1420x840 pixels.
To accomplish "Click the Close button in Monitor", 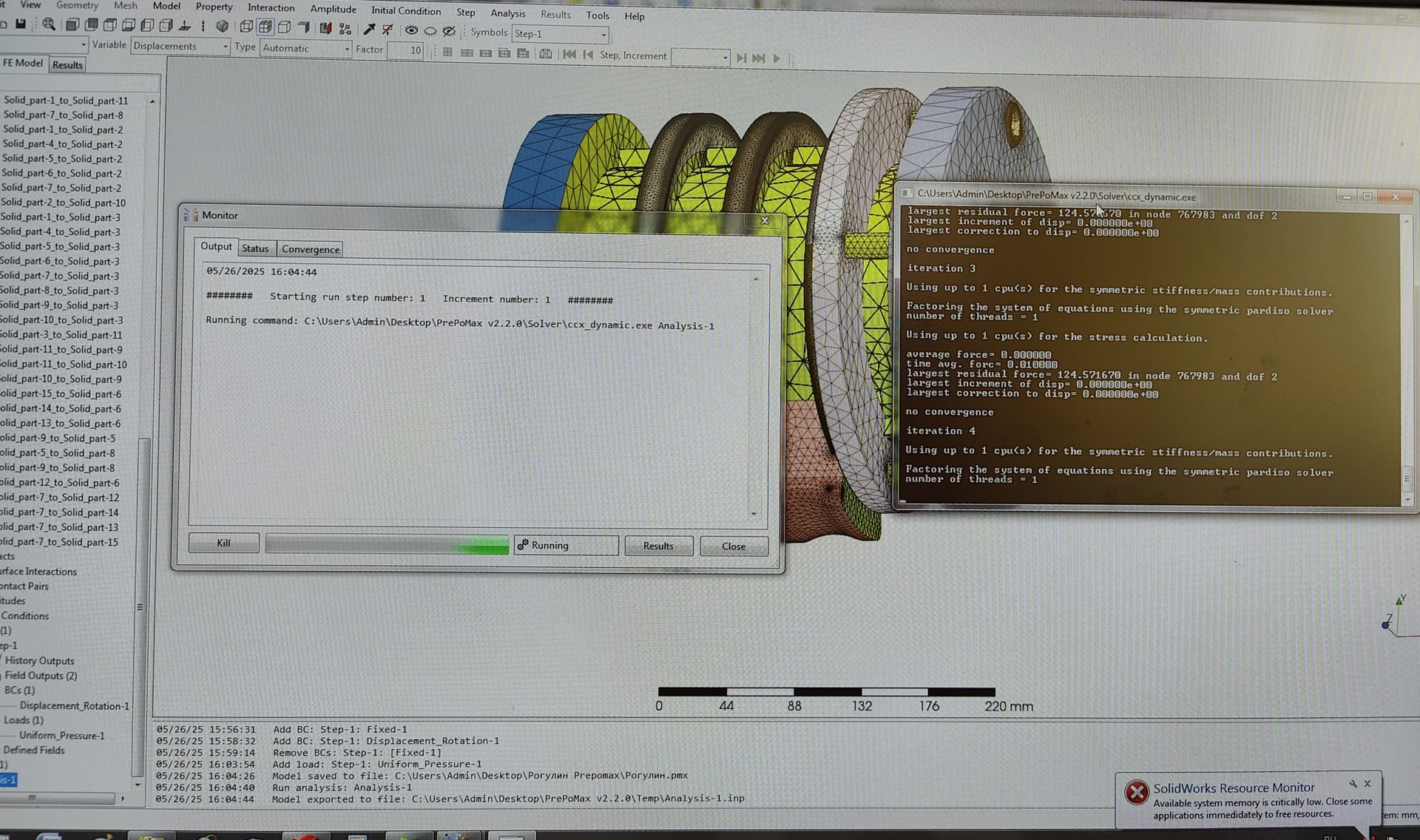I will coord(734,546).
